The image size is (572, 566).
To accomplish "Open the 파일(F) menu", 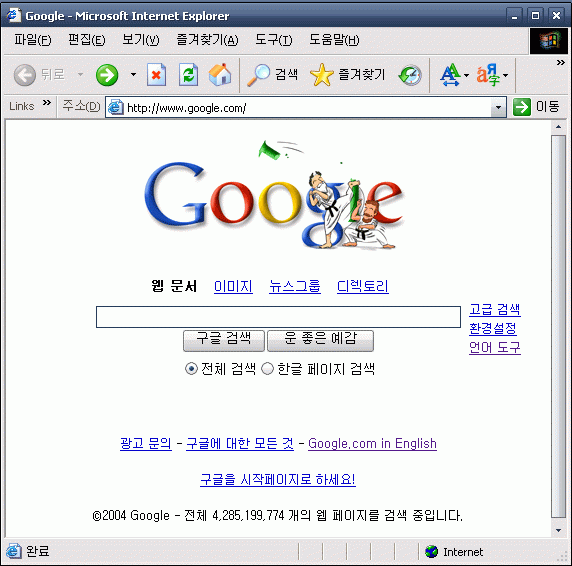I will click(x=32, y=40).
